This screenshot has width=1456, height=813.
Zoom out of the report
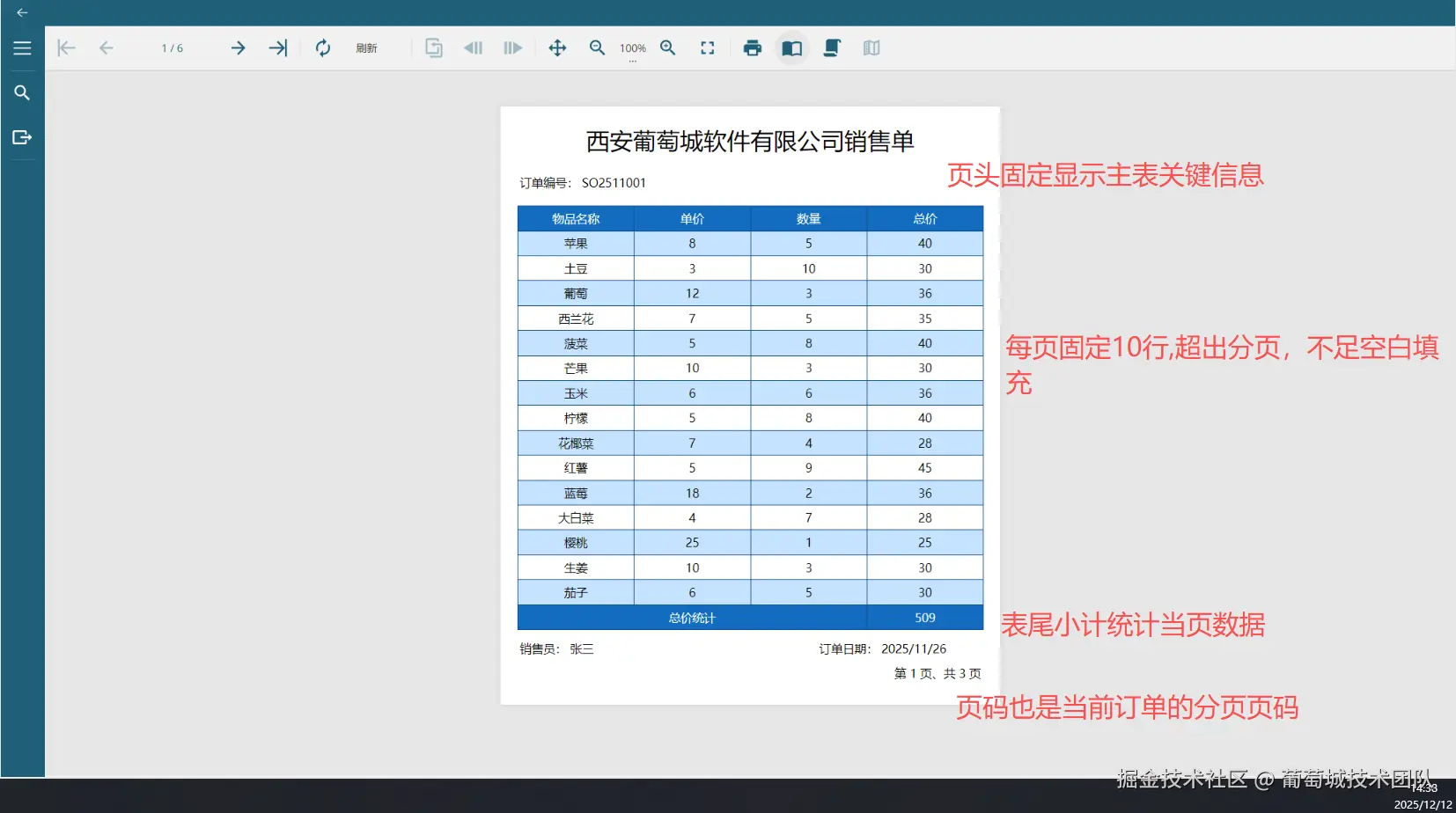coord(597,48)
